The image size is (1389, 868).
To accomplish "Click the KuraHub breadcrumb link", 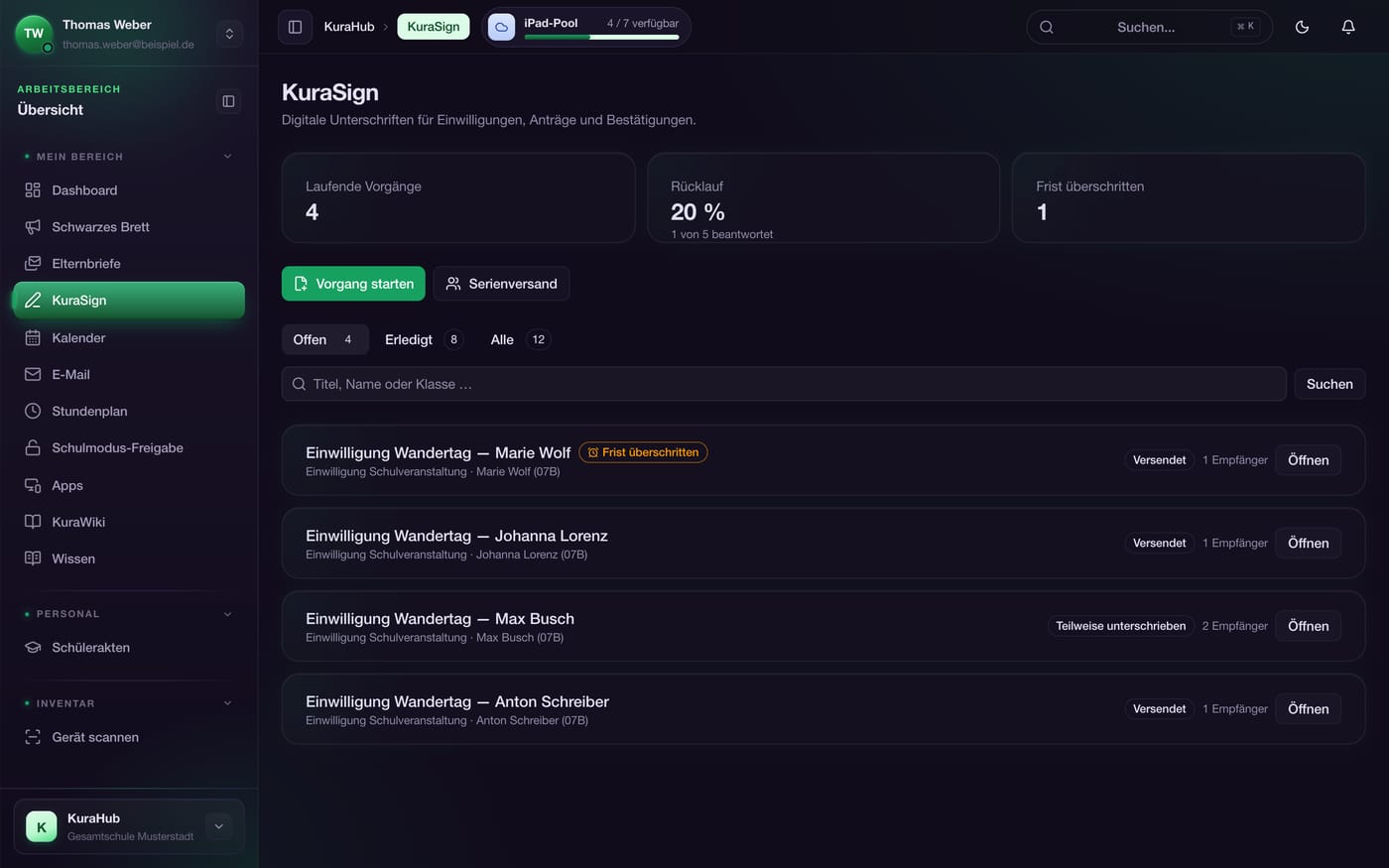I will pyautogui.click(x=349, y=27).
